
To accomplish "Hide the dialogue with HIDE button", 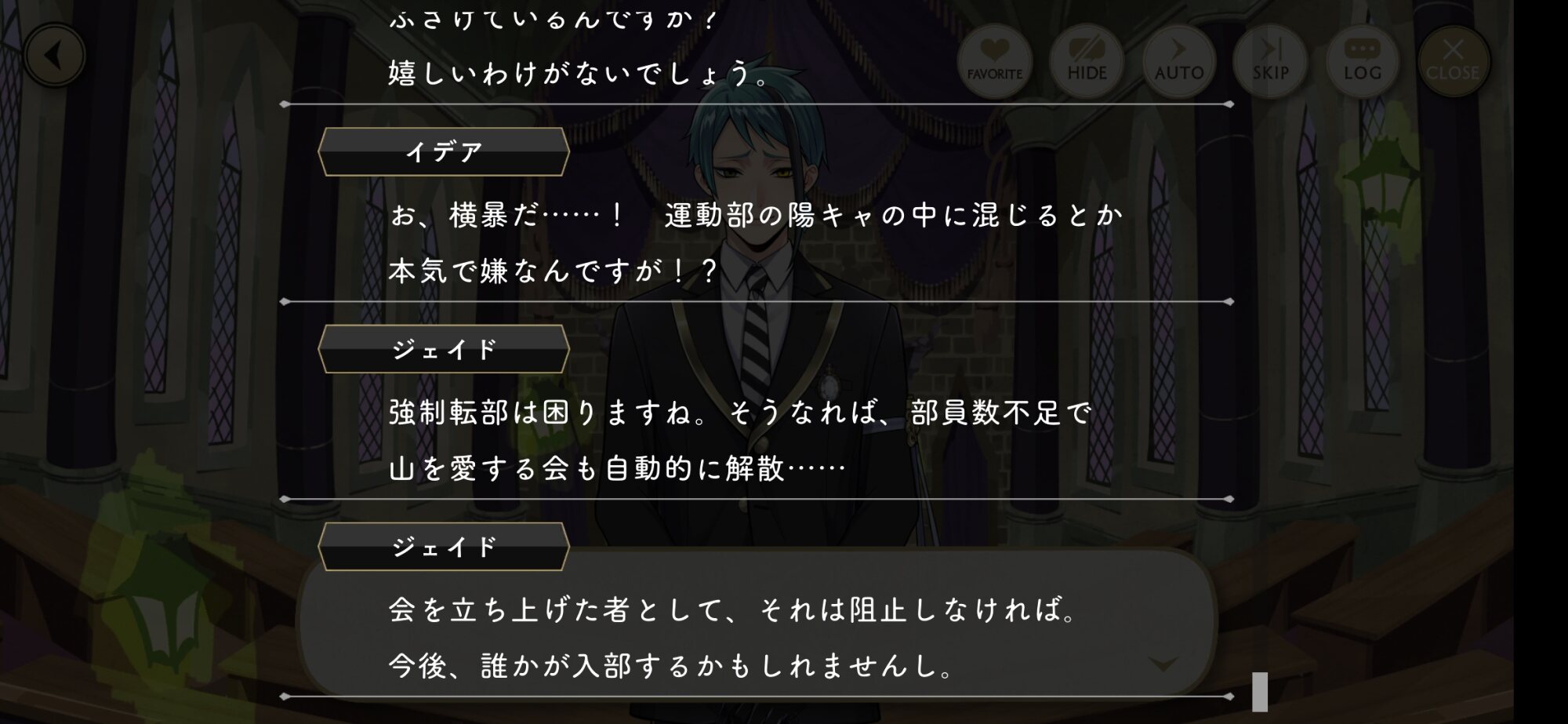I will point(1087,61).
